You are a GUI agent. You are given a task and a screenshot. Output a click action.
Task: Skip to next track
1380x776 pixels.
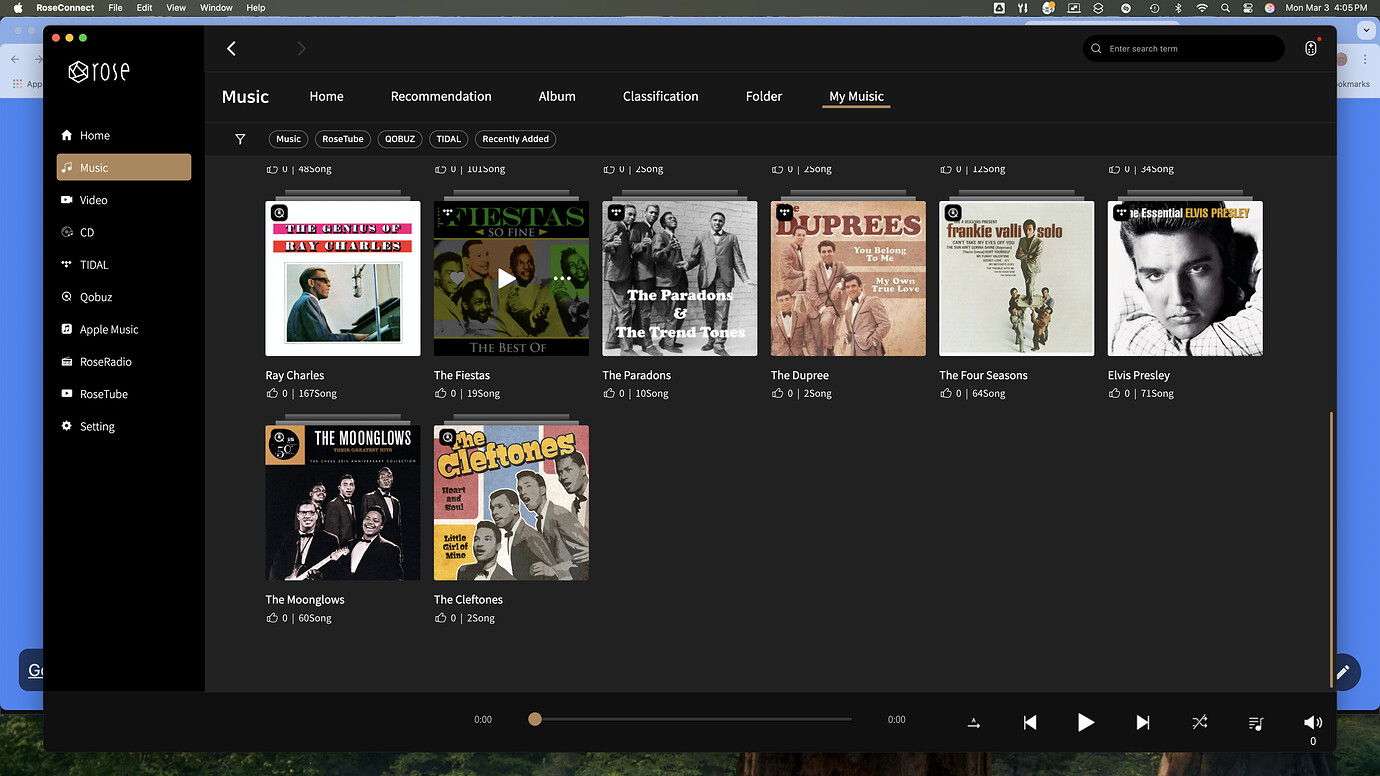tap(1142, 722)
